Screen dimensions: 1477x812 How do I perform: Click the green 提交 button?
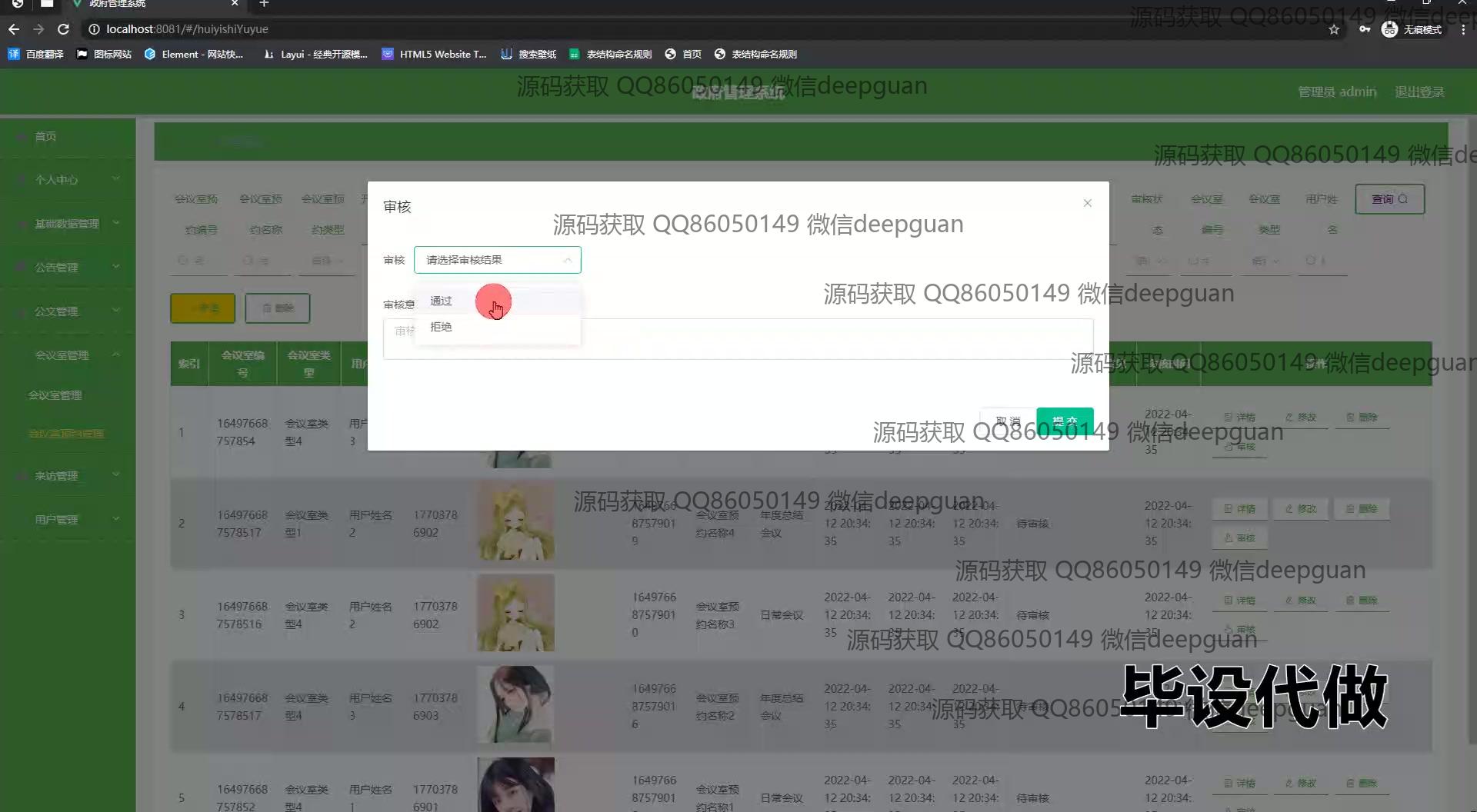coord(1065,421)
